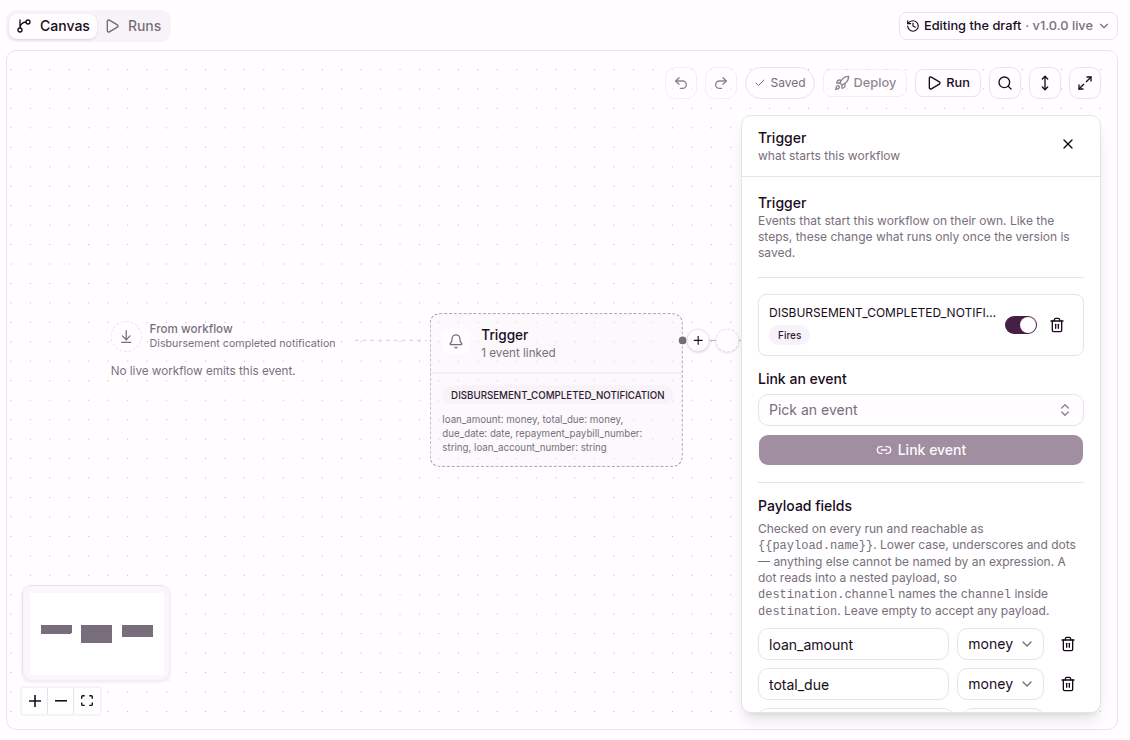1130x740 pixels.
Task: Zoom out on the canvas
Action: (61, 700)
